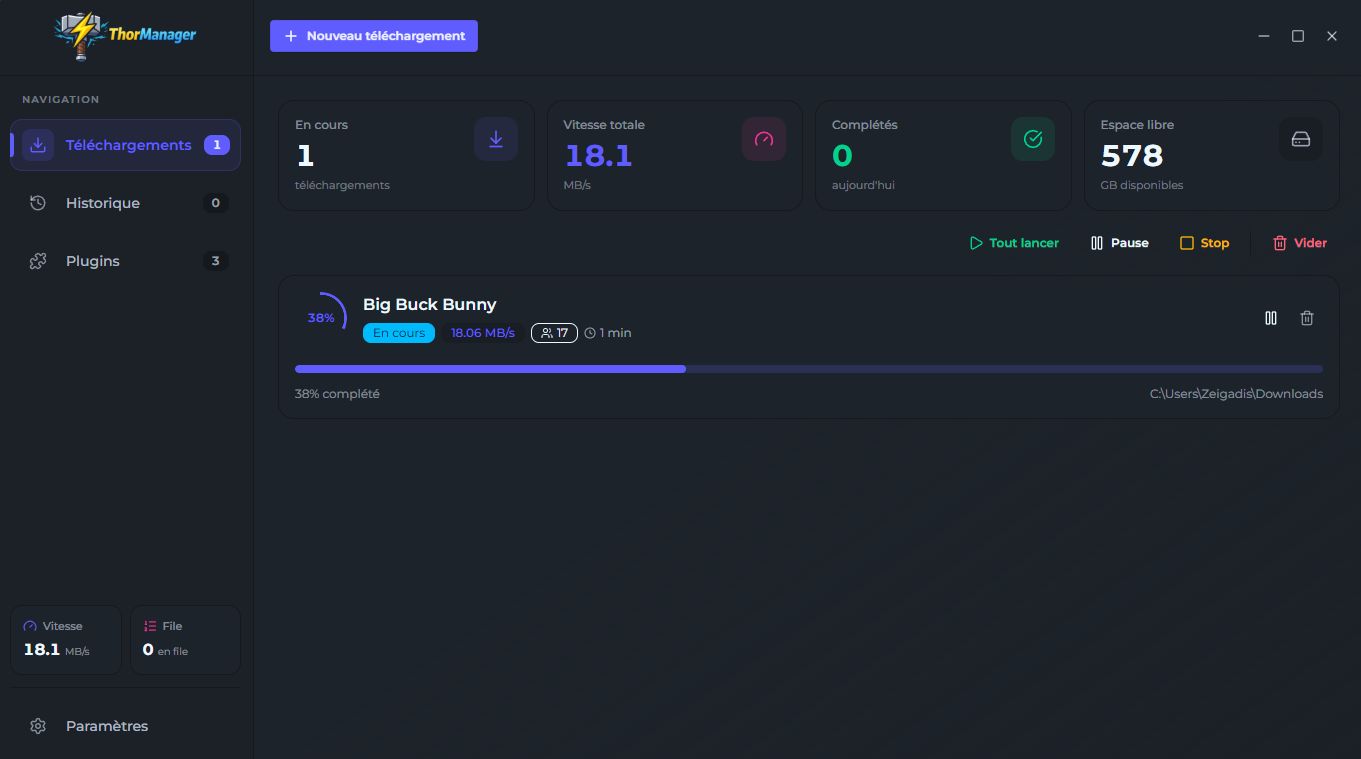Click the 18.06 MB/s download speed

click(483, 333)
